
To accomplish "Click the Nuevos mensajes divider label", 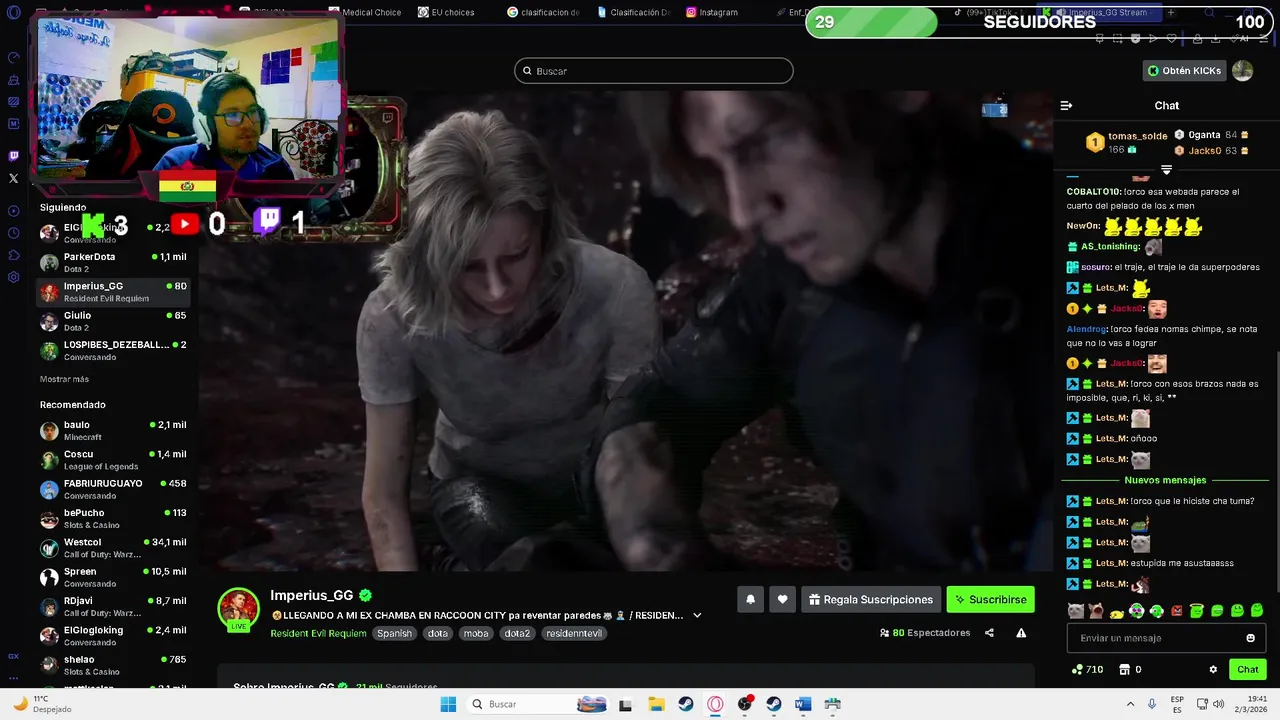I will (x=1165, y=480).
